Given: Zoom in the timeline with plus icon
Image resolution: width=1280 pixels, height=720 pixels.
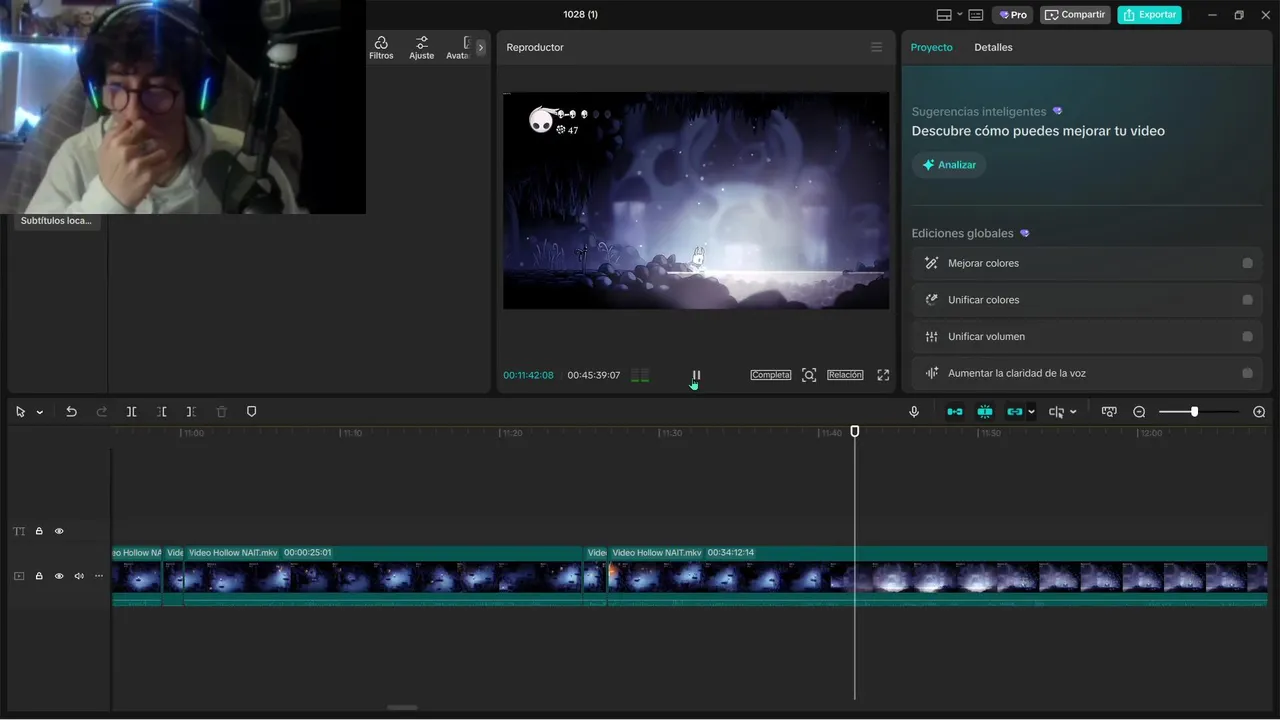Looking at the screenshot, I should (1259, 412).
